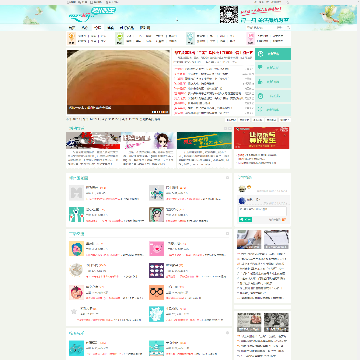Open the red headline link beside the slideshow

click(x=214, y=53)
